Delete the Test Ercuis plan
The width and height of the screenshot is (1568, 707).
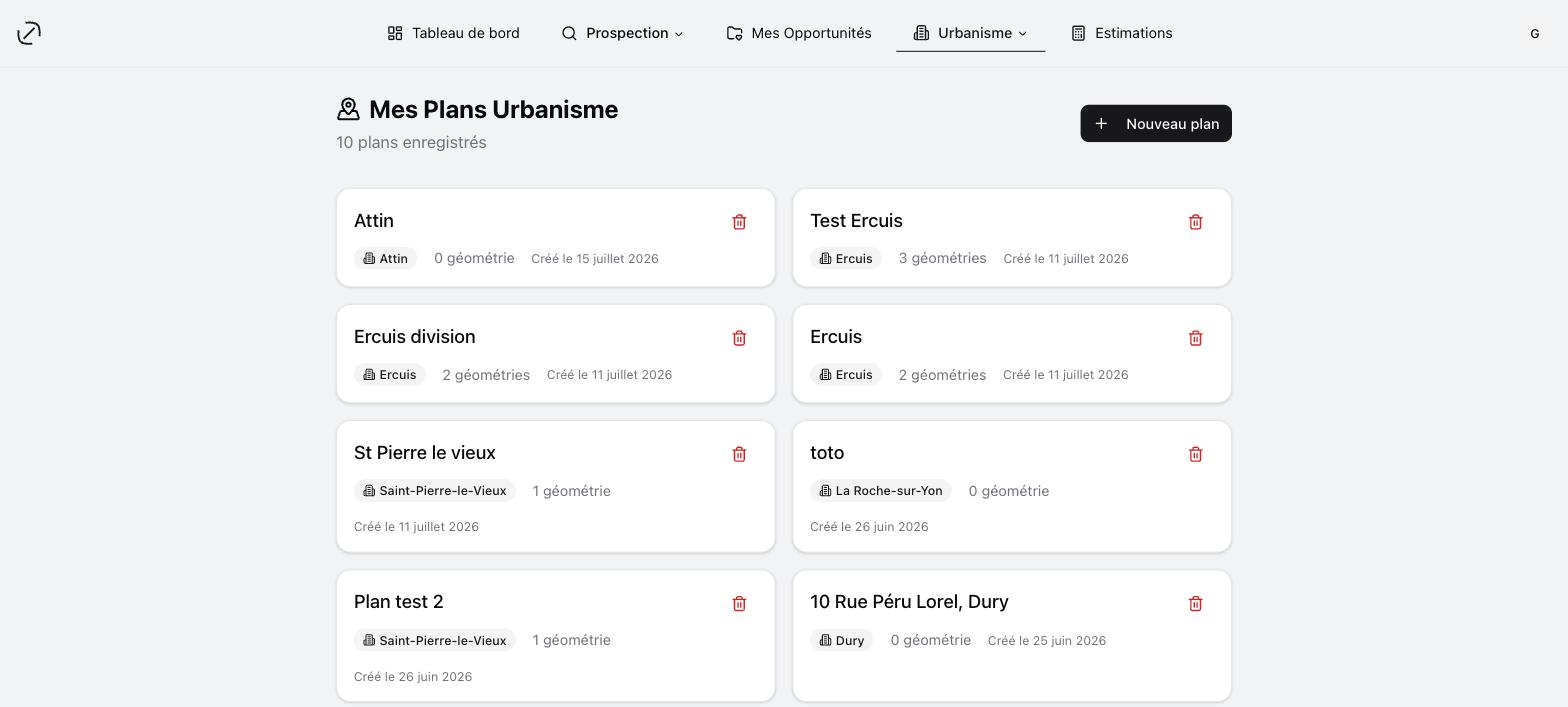tap(1195, 222)
